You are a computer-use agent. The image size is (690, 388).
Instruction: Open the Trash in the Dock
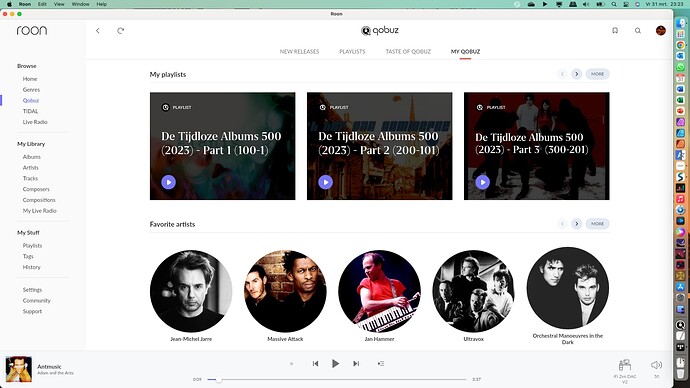pos(680,373)
